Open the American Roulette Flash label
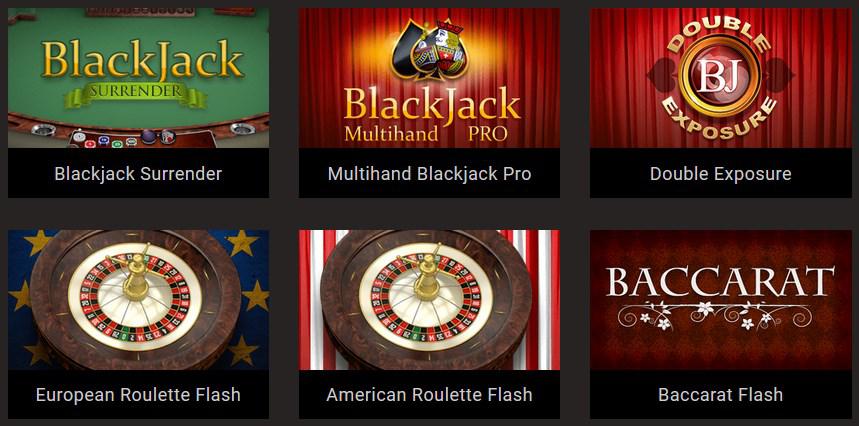Viewport: 859px width, 426px height. pyautogui.click(x=429, y=394)
